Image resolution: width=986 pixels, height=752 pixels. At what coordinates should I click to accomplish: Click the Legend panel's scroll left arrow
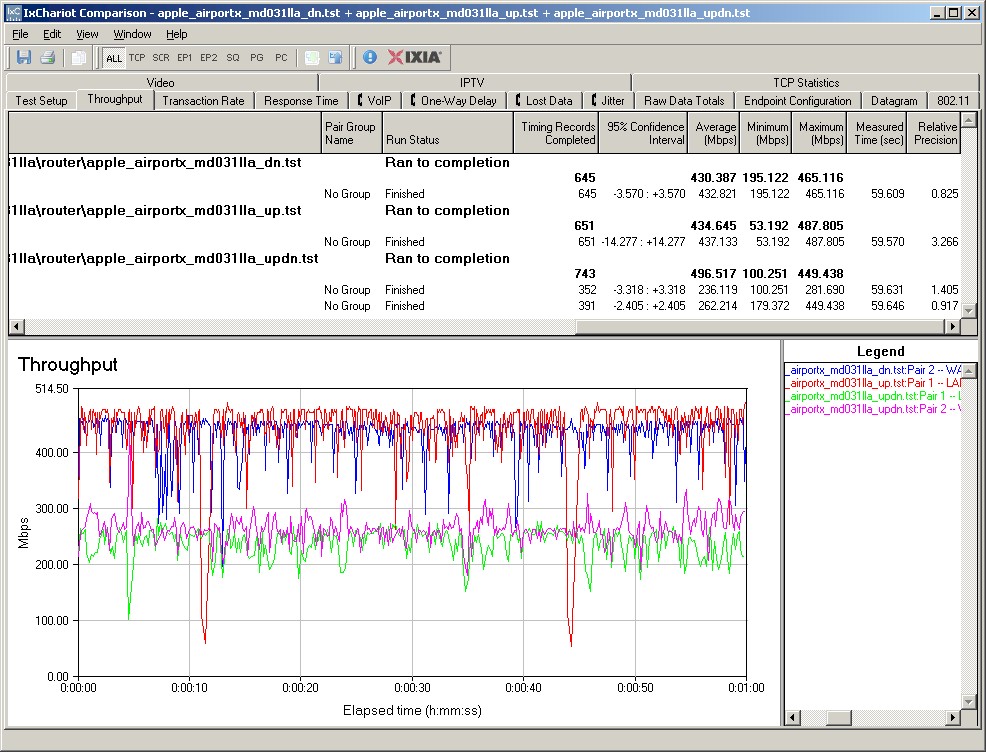pos(791,717)
